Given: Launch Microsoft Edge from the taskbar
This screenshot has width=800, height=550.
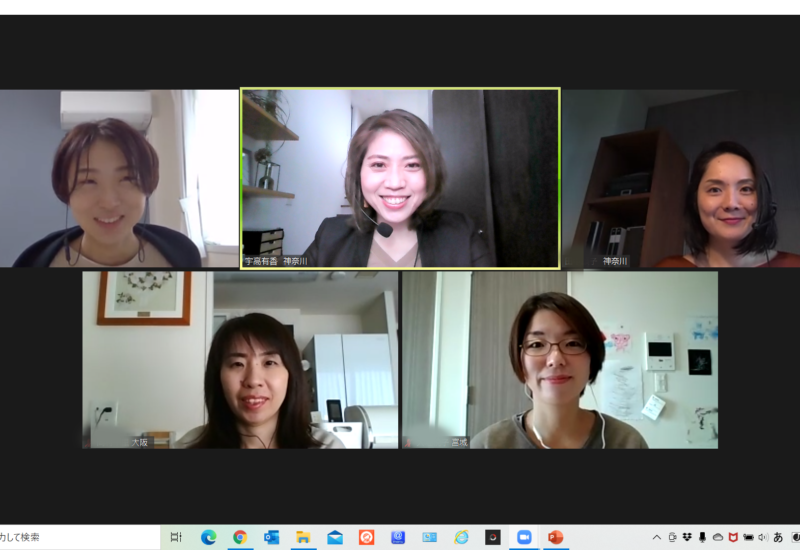Looking at the screenshot, I should 209,537.
